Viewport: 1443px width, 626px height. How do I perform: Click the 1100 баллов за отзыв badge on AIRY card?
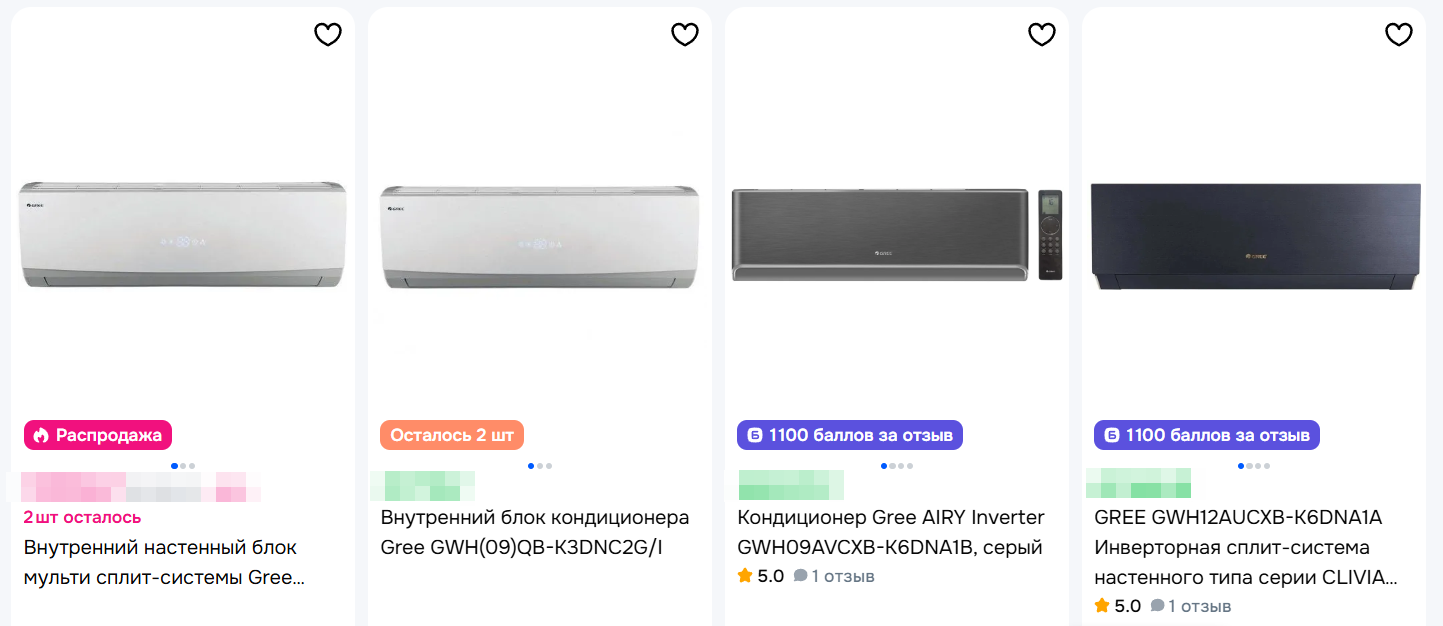point(850,435)
